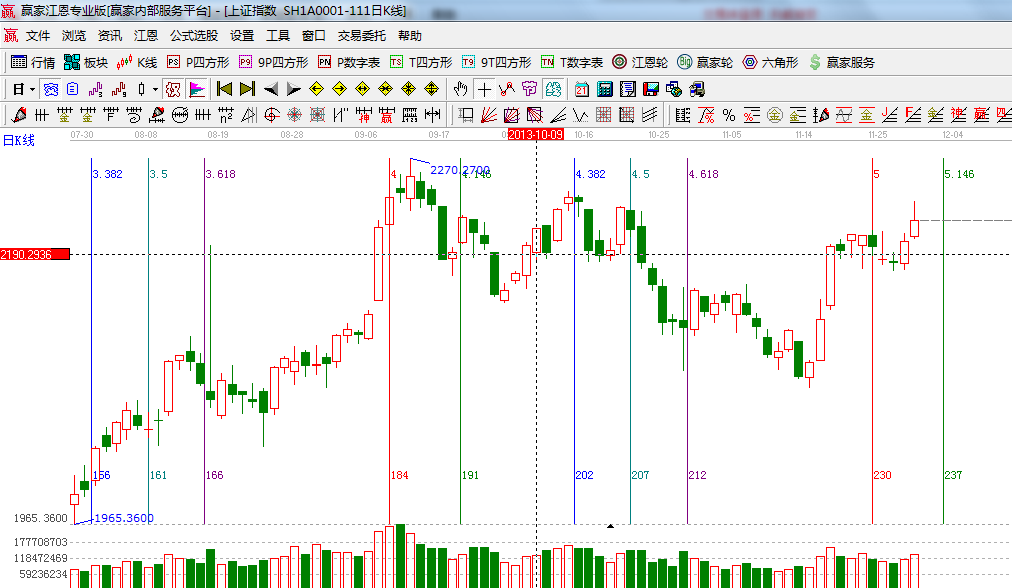Expand the 日 period dropdown arrow

32,89
